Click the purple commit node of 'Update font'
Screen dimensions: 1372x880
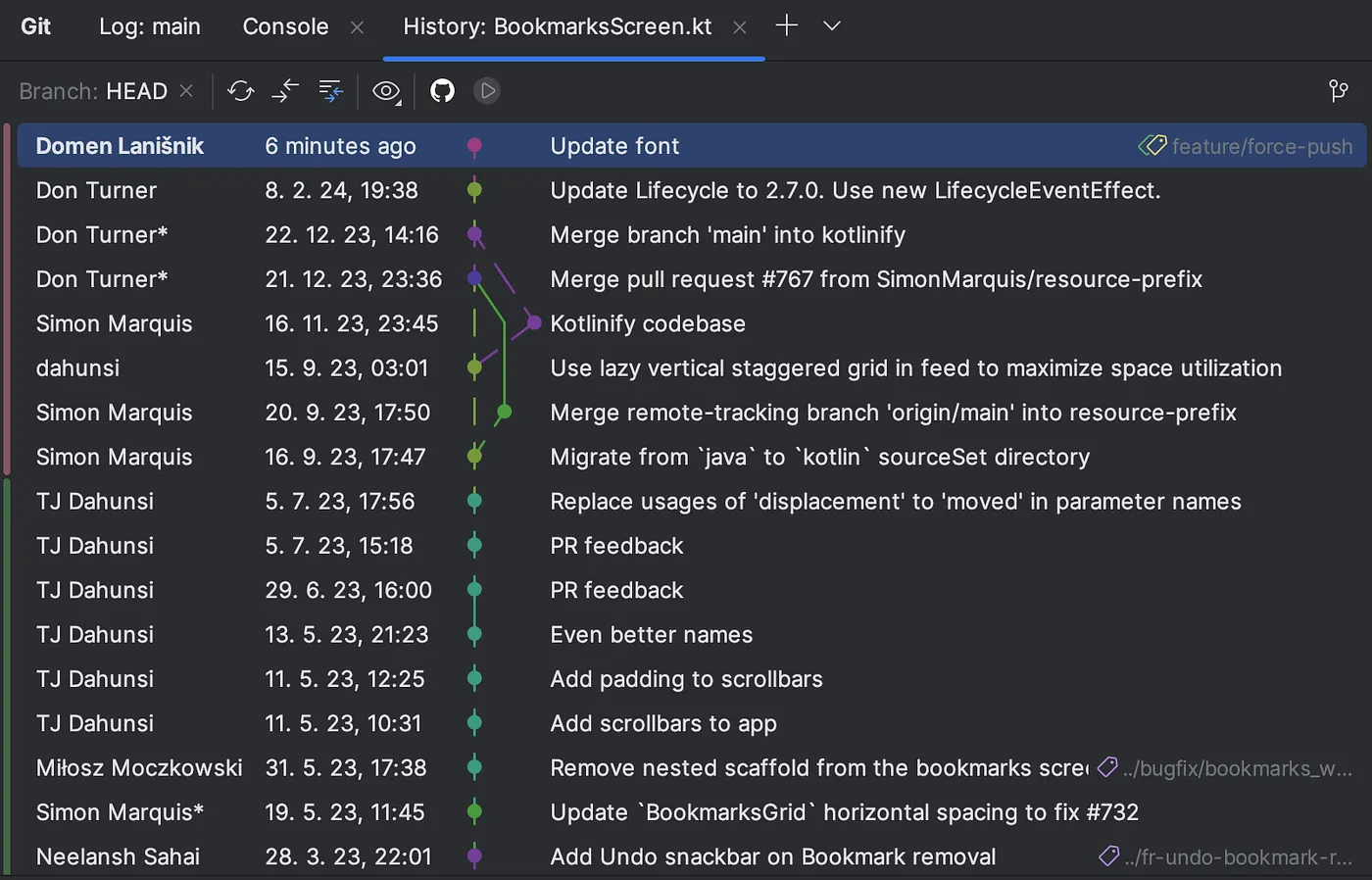pos(474,146)
